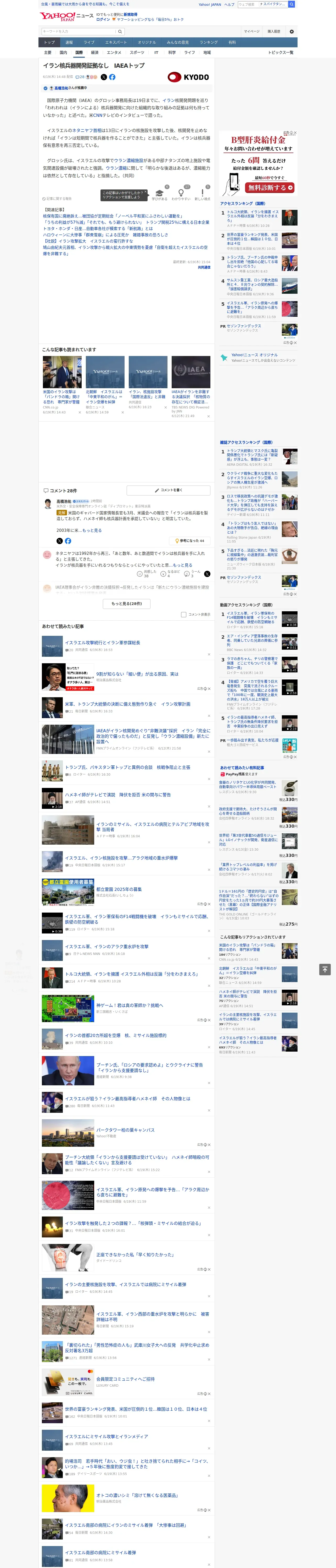Select the ランキング tab
The image size is (336, 1568).
point(209,42)
